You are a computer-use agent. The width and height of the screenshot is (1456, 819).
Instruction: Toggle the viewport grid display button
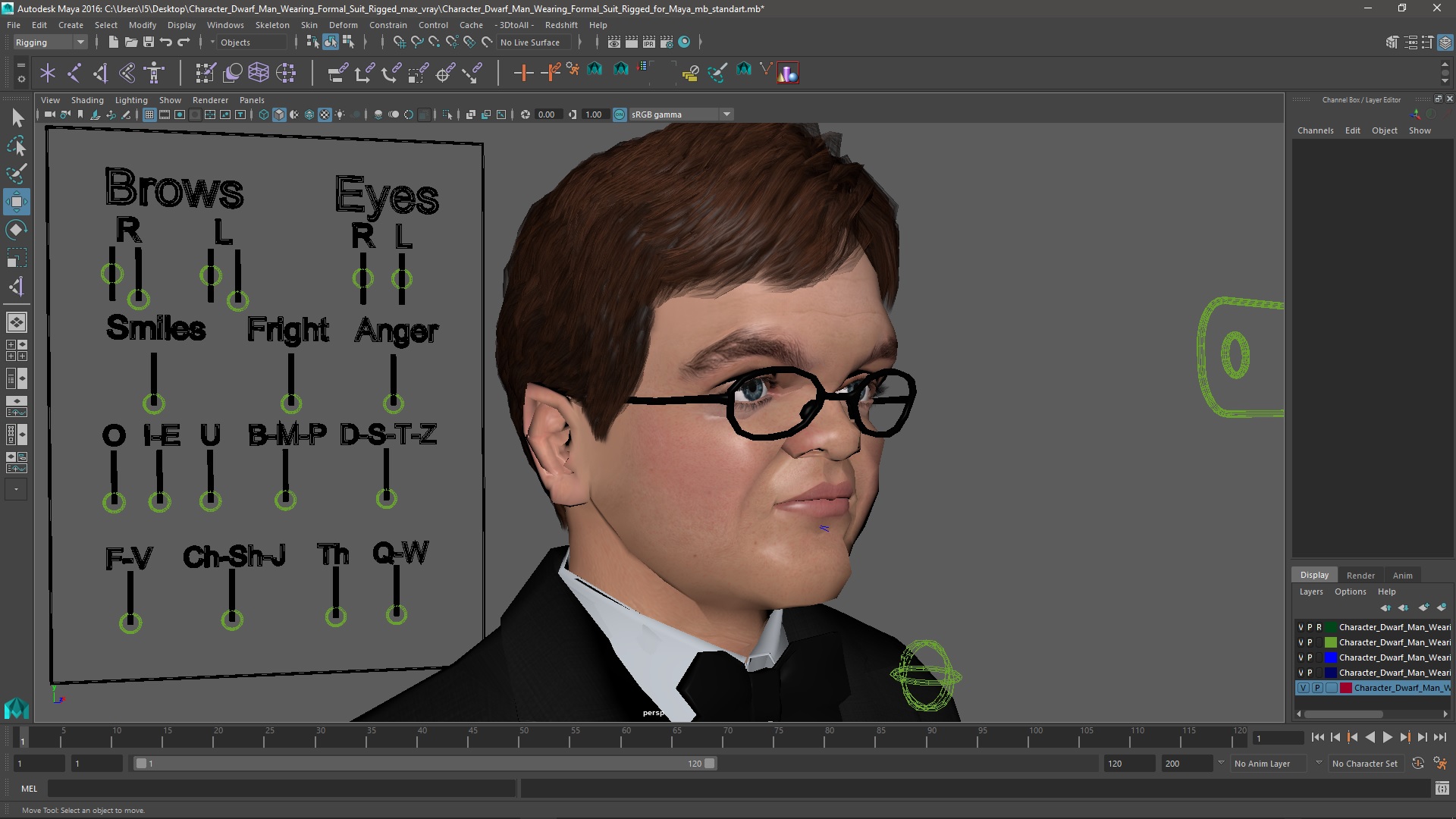149,115
